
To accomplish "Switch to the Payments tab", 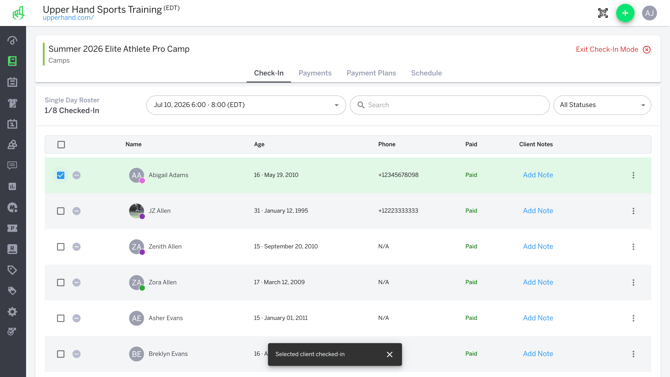I will [x=315, y=73].
